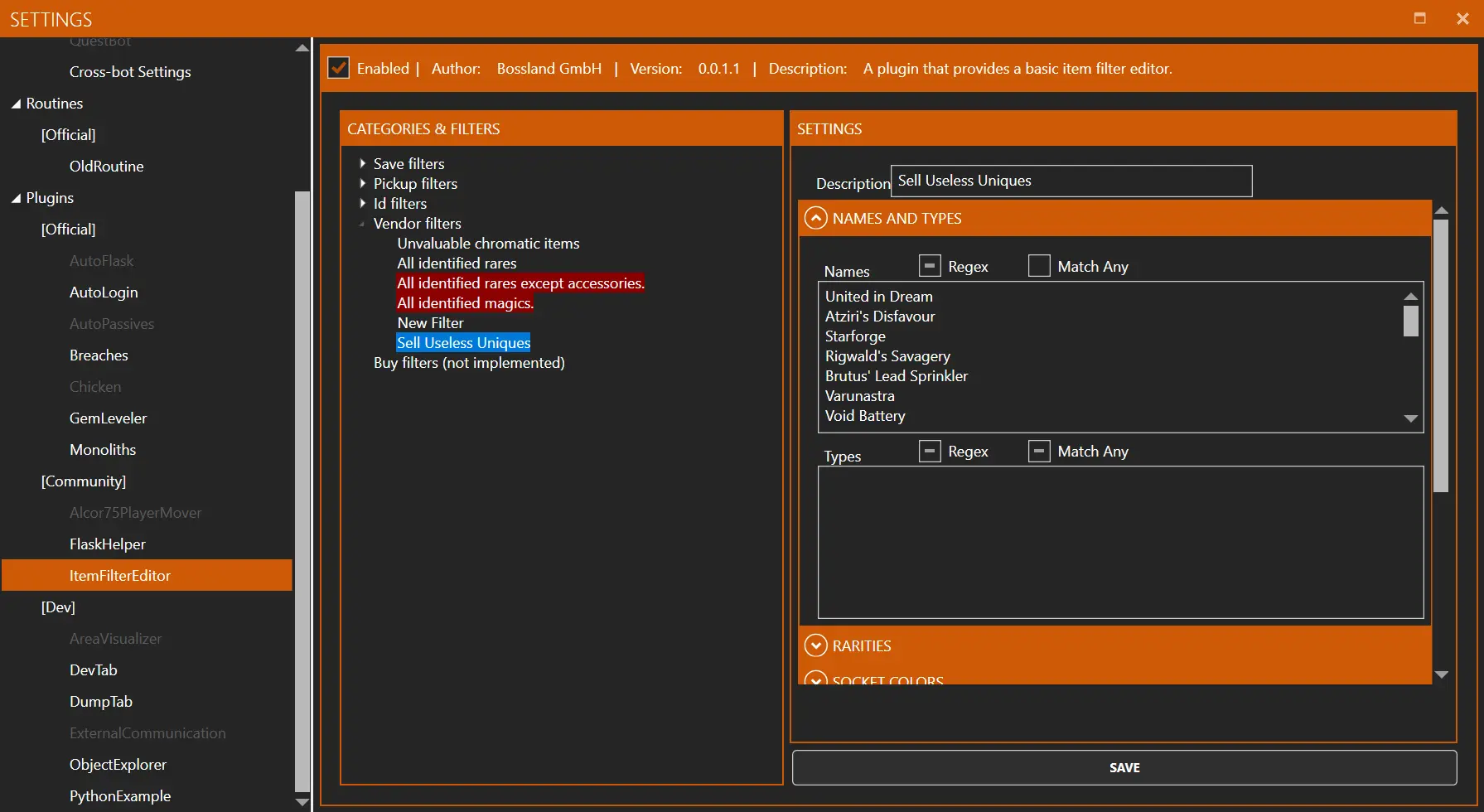The height and width of the screenshot is (812, 1484).
Task: Open AutoPassives plugin settings
Action: 112,324
